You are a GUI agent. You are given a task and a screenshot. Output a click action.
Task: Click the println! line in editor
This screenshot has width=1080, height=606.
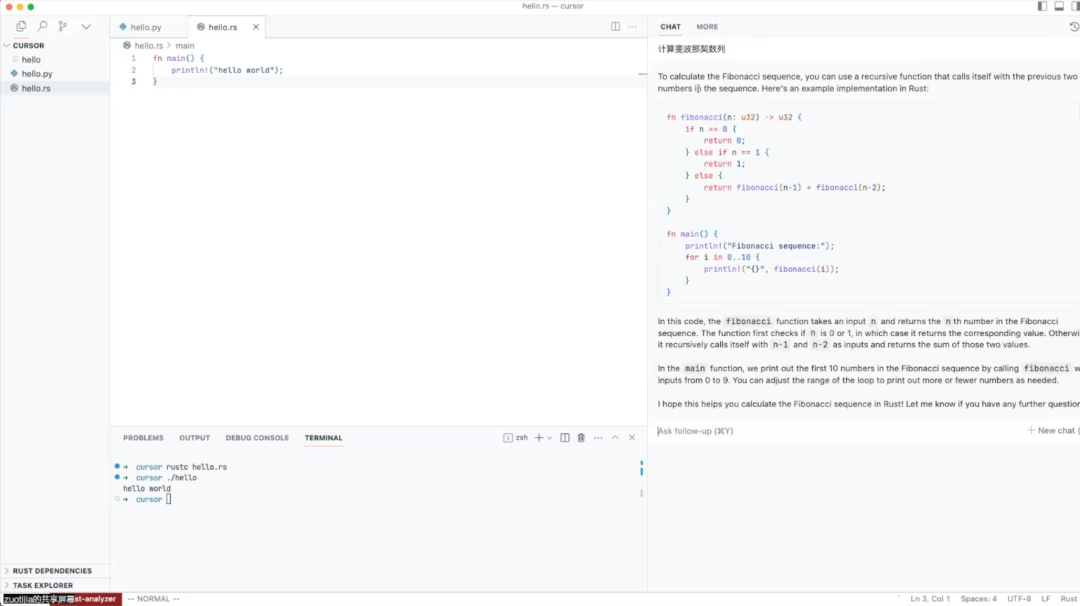coord(227,70)
